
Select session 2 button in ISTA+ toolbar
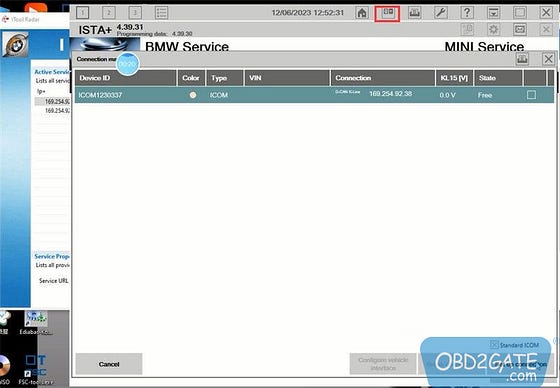109,13
